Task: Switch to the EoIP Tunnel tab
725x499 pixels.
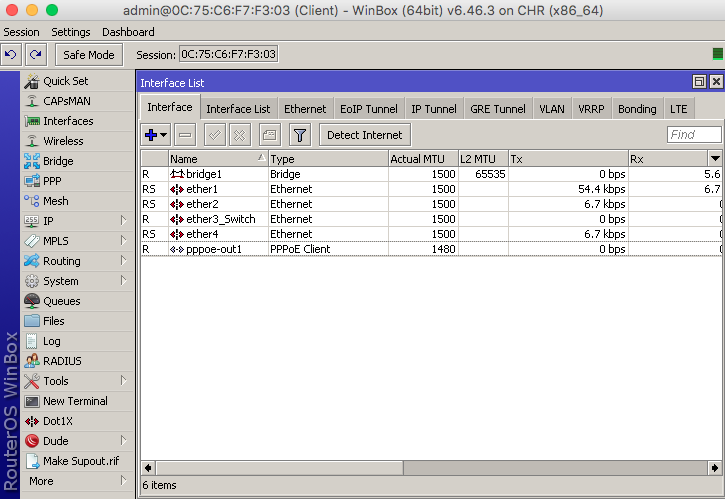Action: click(x=369, y=109)
